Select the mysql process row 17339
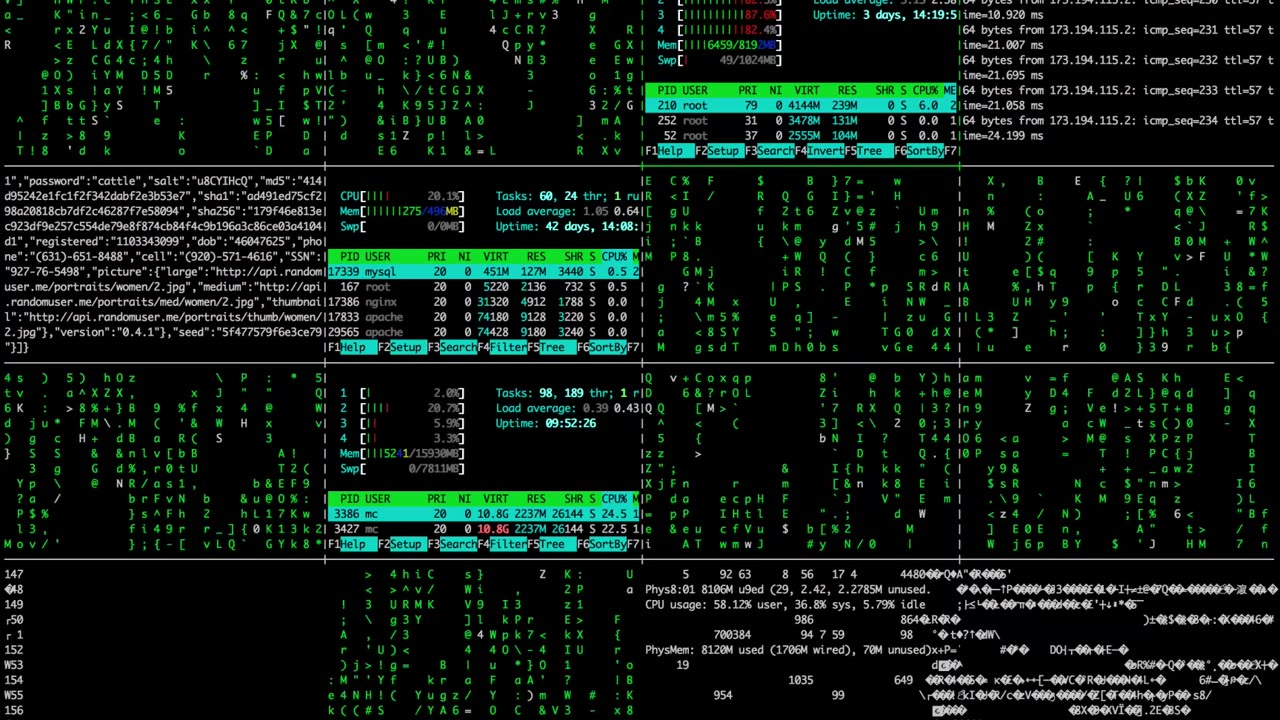The image size is (1280, 720). click(483, 272)
